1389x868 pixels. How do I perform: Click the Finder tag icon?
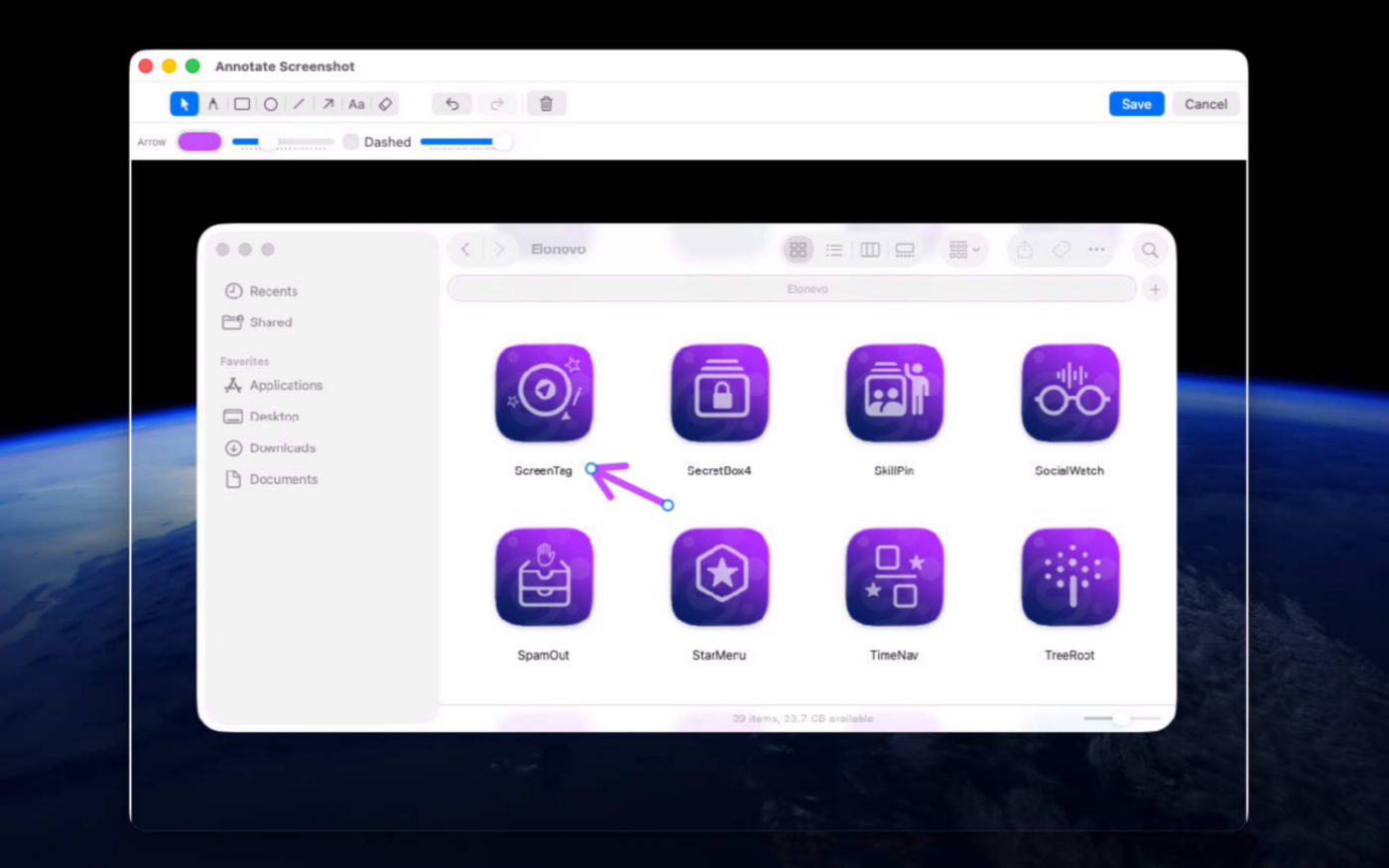point(1061,250)
